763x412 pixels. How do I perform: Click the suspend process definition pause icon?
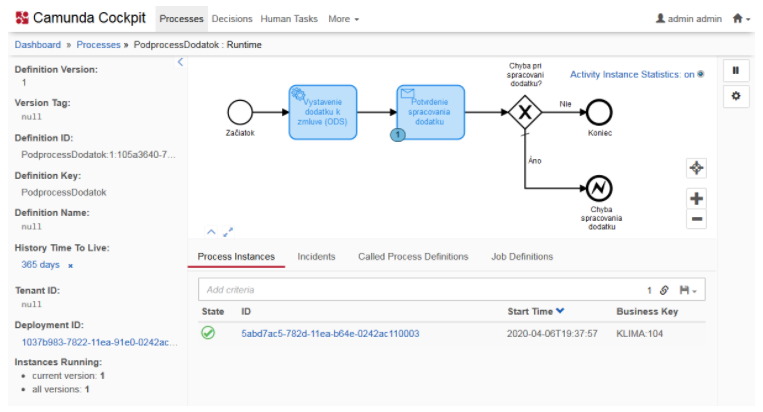(735, 71)
